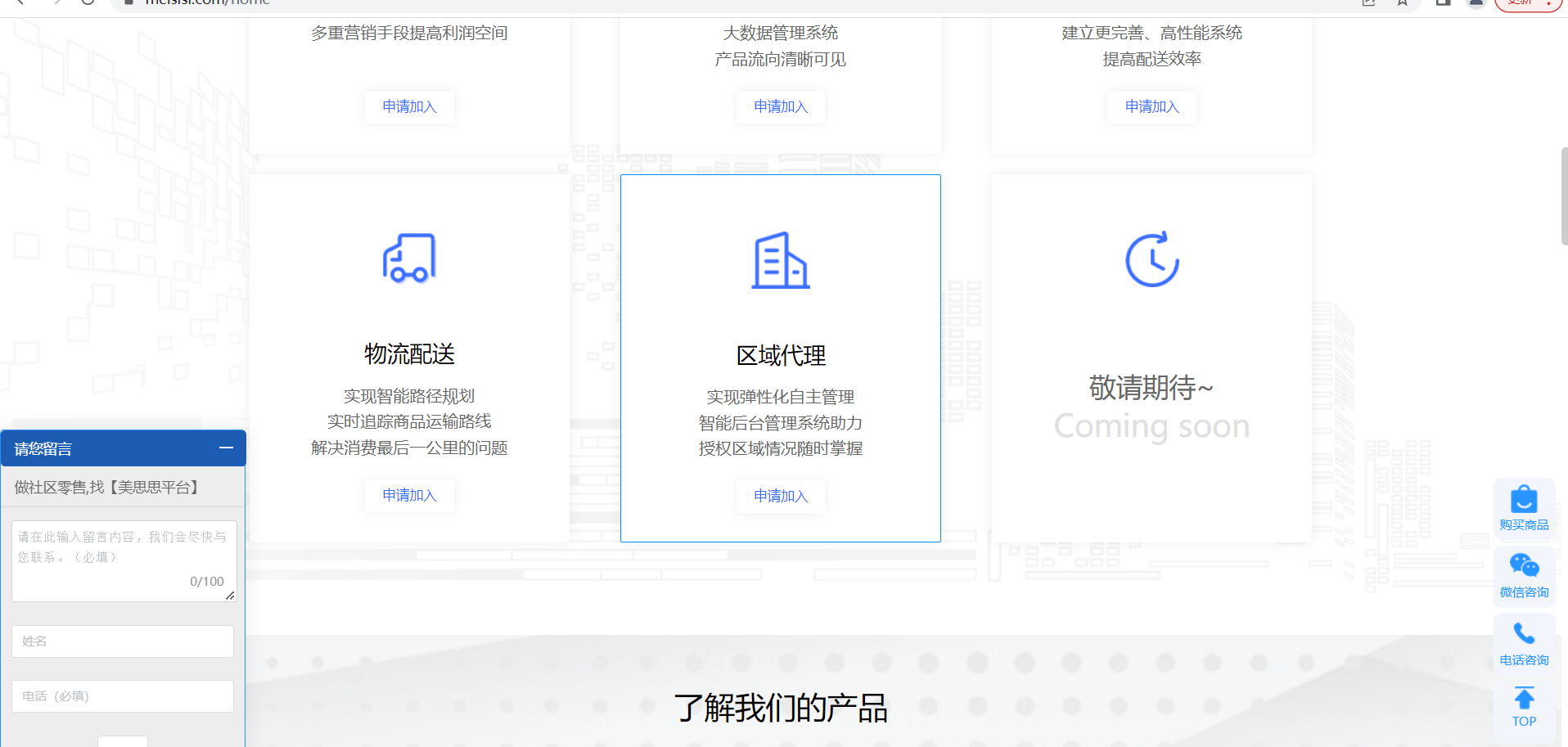
Task: Click 申请加入 in the 物流配送 card
Action: (x=409, y=495)
